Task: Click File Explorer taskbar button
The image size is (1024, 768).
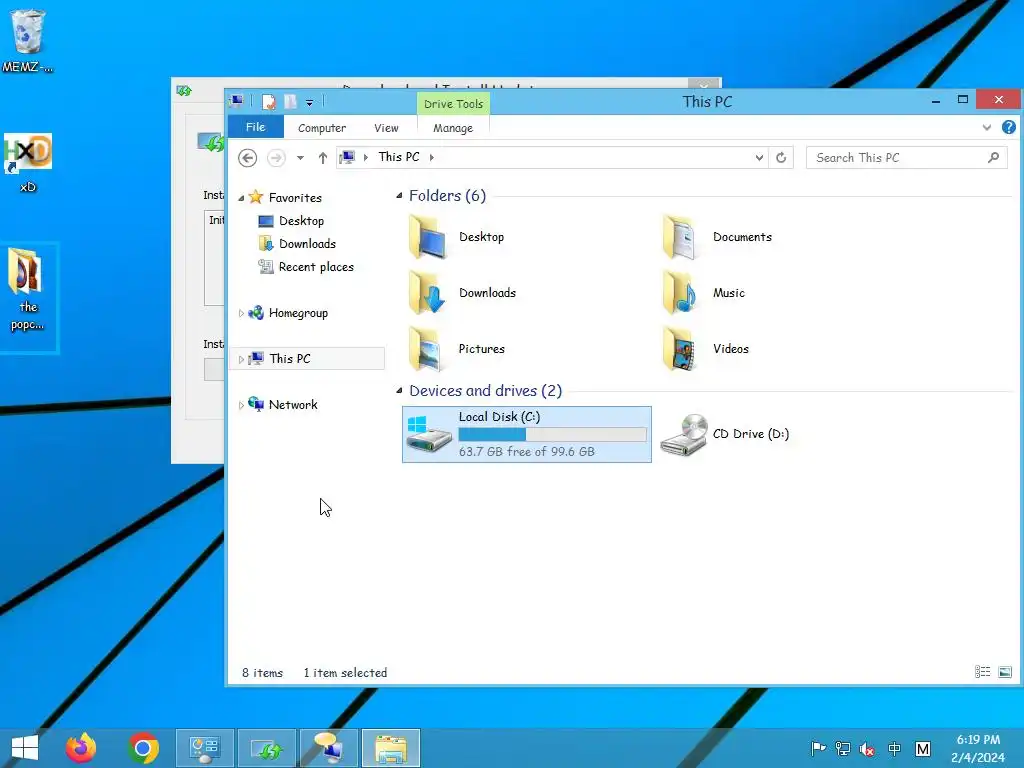Action: 391,748
